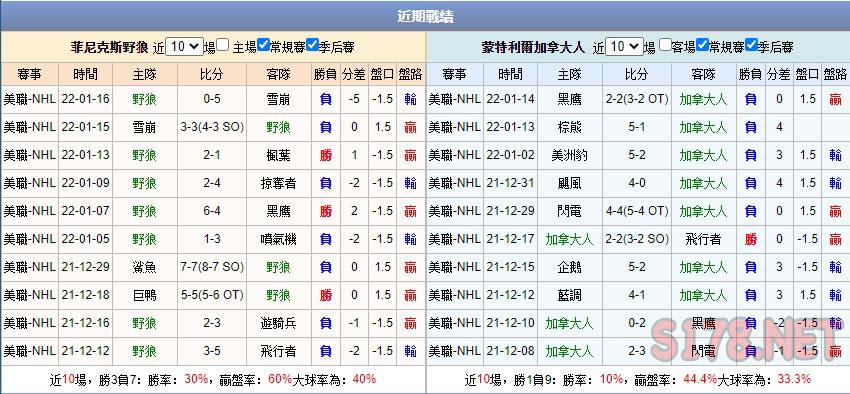Open 巨鴨 home team link
850x394 pixels.
coord(144,295)
